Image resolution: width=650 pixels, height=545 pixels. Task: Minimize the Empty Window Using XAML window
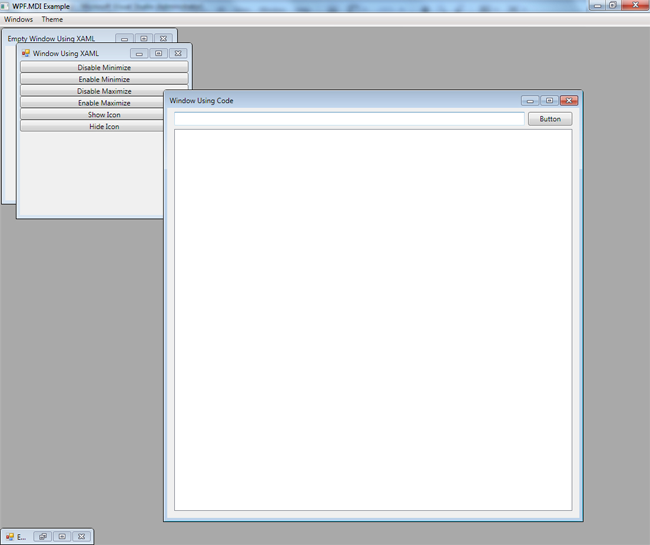click(124, 39)
